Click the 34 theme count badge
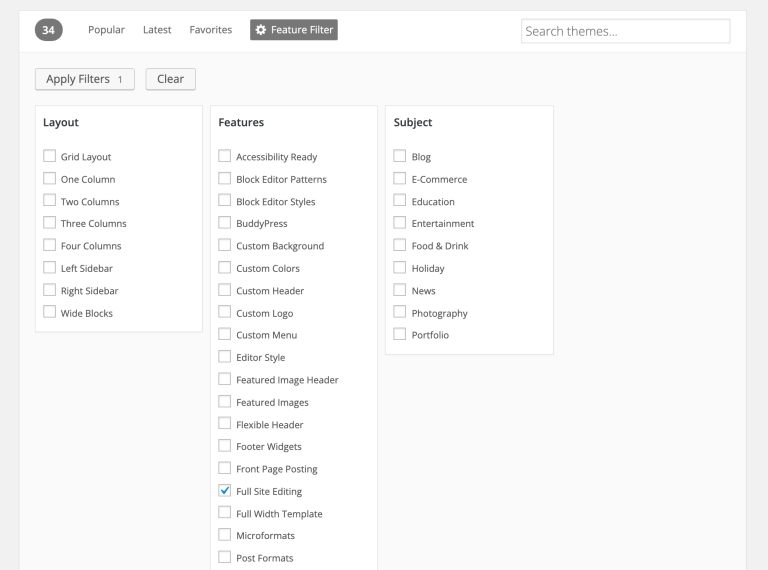Screen dimensions: 768x570 (x=48, y=30)
